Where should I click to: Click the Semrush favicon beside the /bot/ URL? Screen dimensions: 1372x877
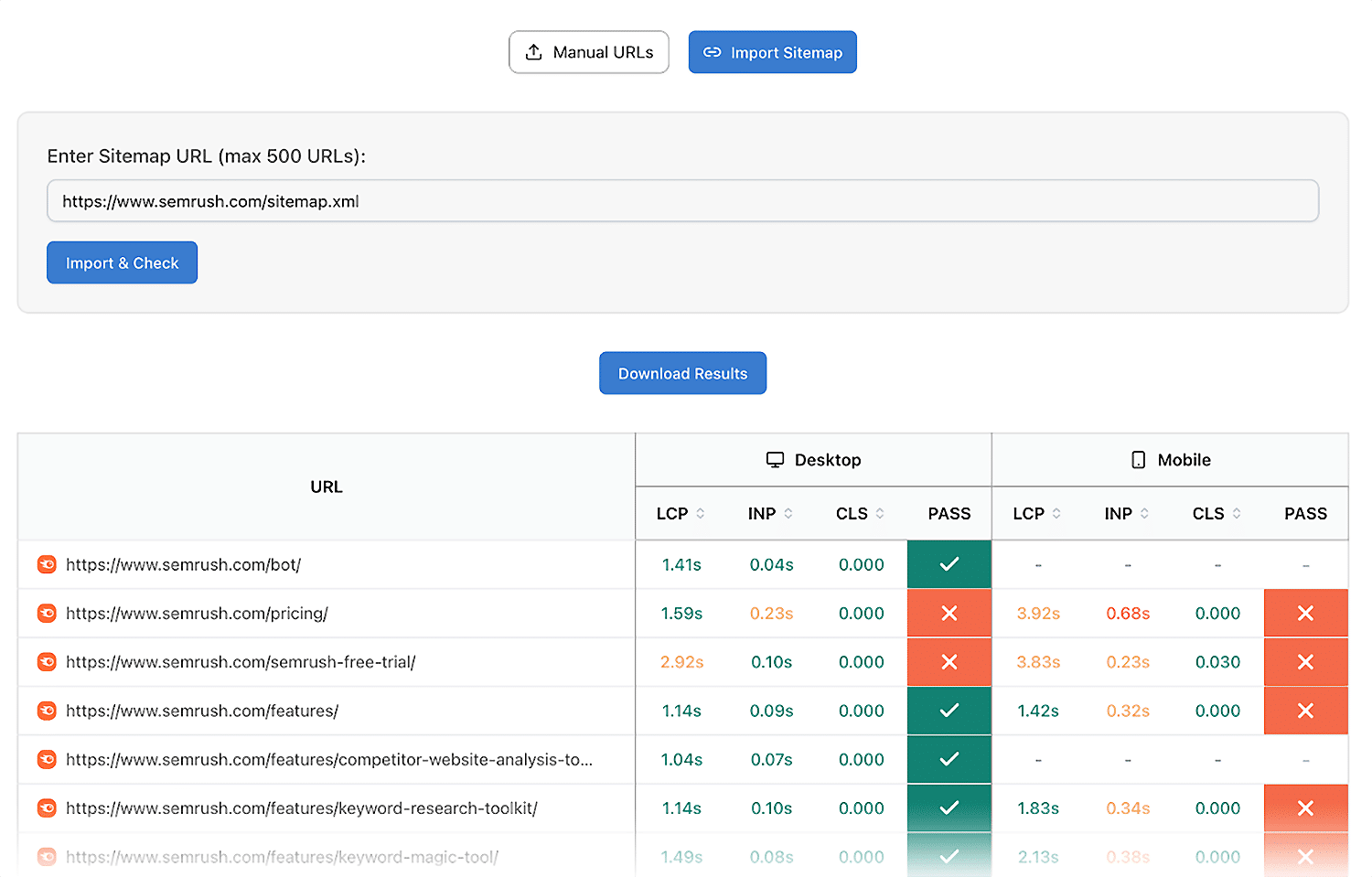[47, 564]
